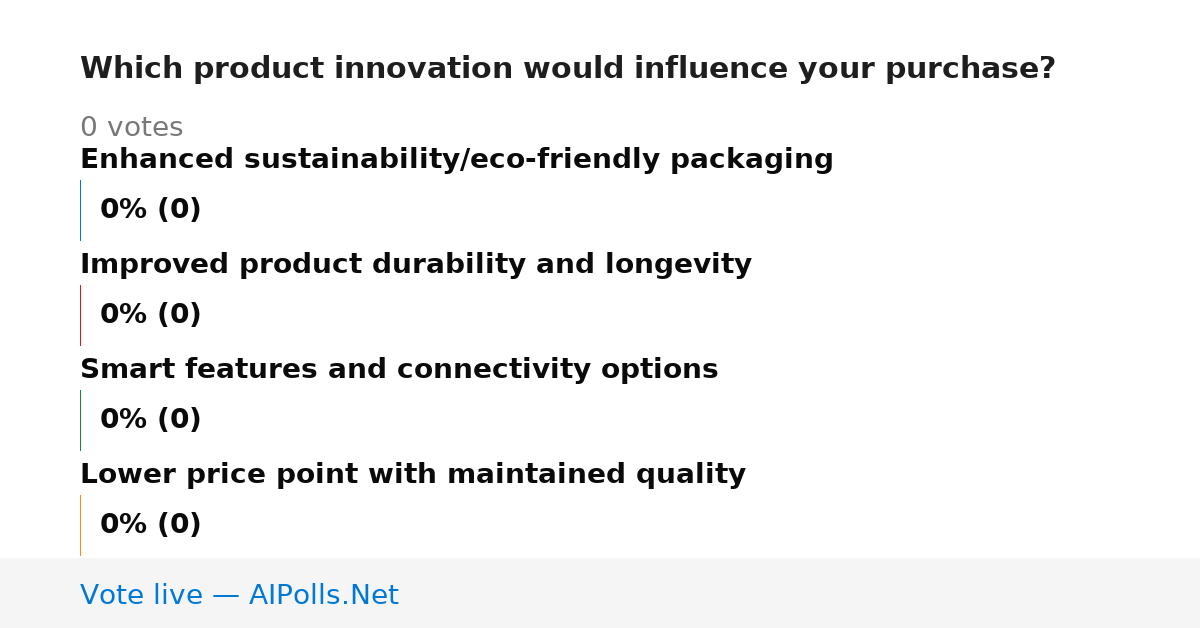Click the blue bar for eco-friendly packaging
This screenshot has height=628, width=1200.
click(80, 210)
